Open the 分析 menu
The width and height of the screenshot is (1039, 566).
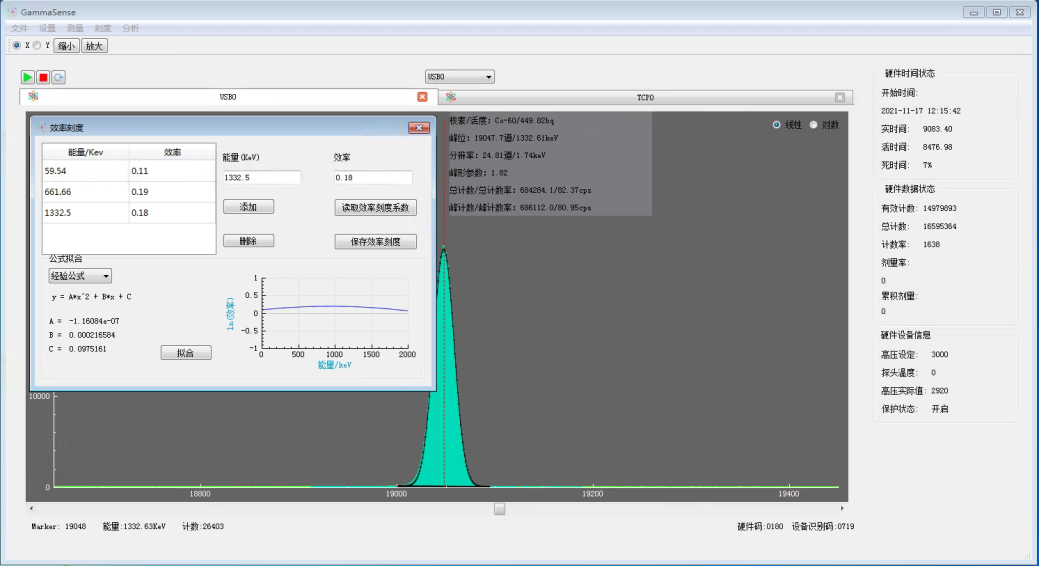130,28
